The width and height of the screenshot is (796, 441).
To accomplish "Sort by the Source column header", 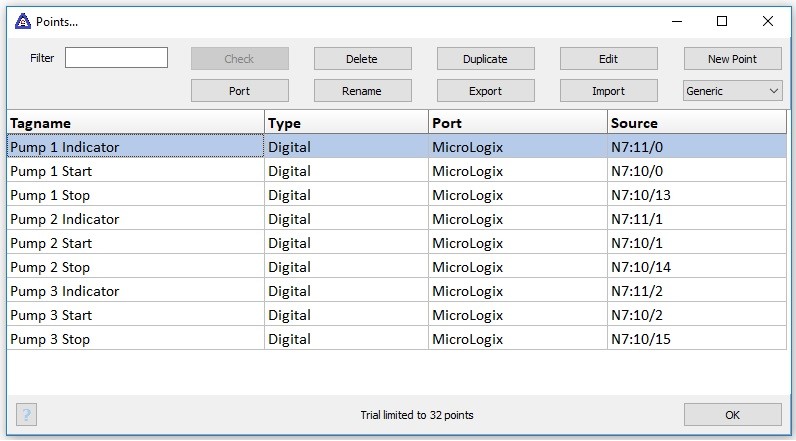I will [x=697, y=123].
